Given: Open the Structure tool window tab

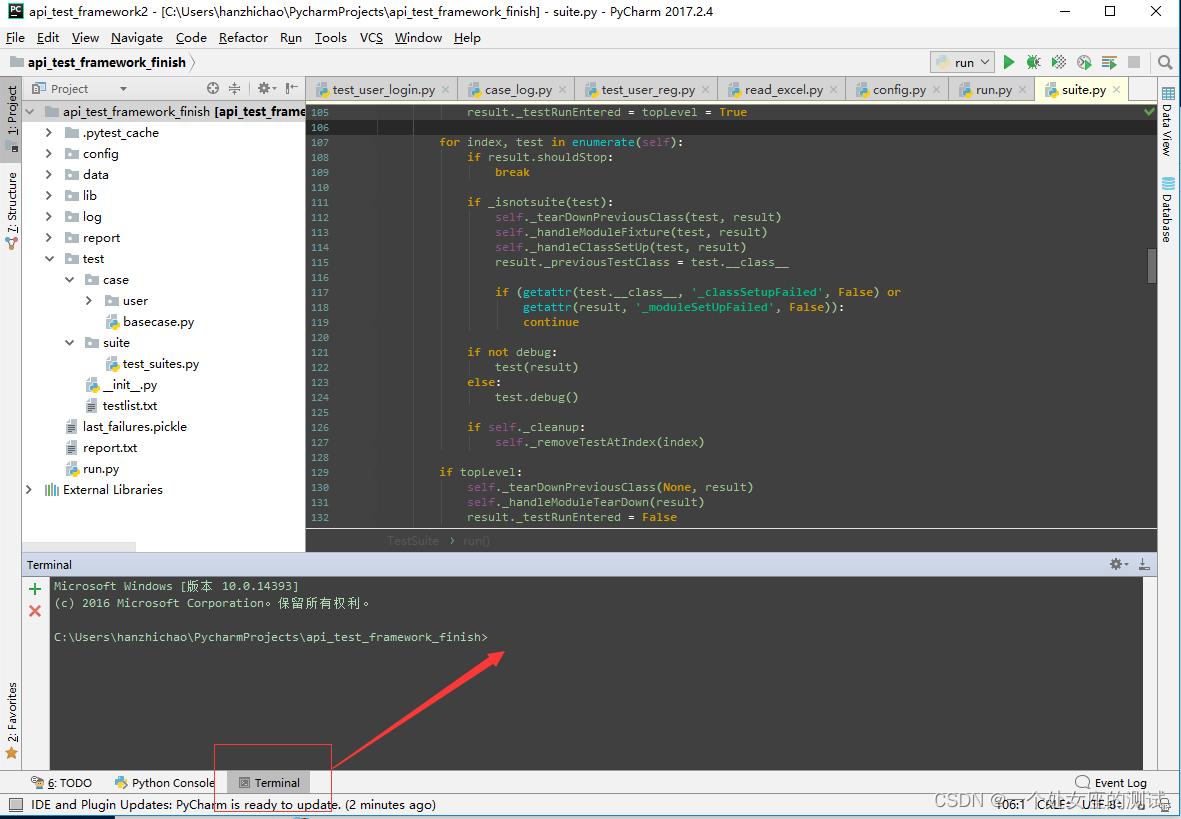Looking at the screenshot, I should pos(11,211).
